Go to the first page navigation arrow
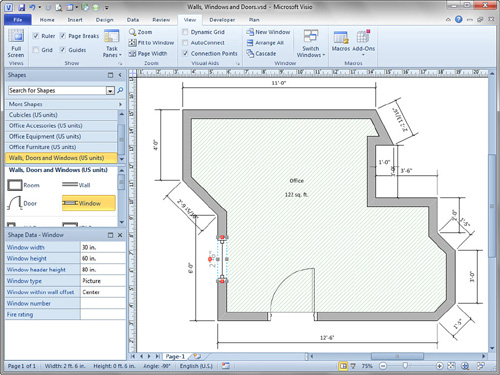500x375 pixels. [133, 356]
